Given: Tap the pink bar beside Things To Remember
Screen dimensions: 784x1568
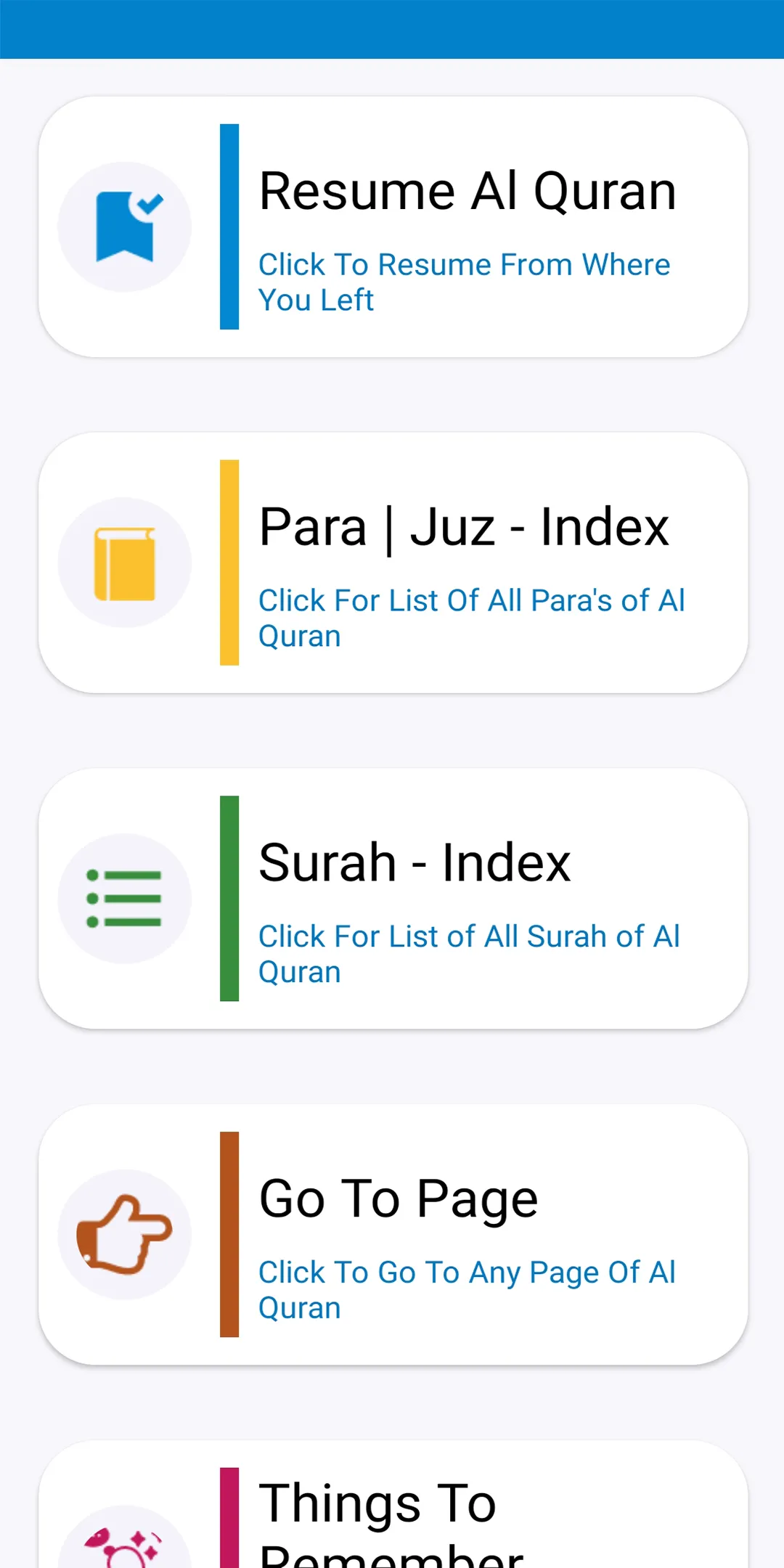Looking at the screenshot, I should coord(229,1517).
